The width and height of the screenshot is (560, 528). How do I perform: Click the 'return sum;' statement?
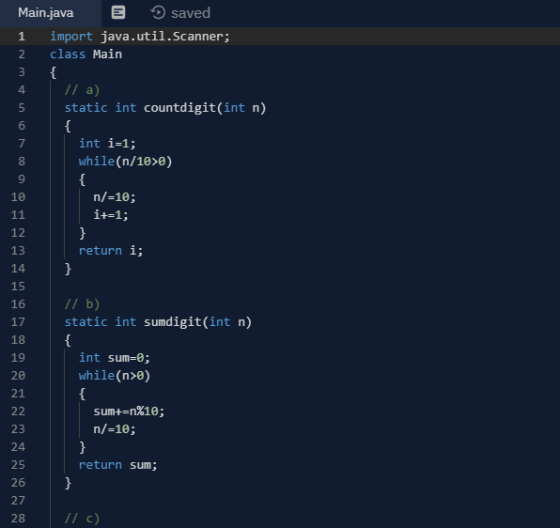tap(118, 465)
